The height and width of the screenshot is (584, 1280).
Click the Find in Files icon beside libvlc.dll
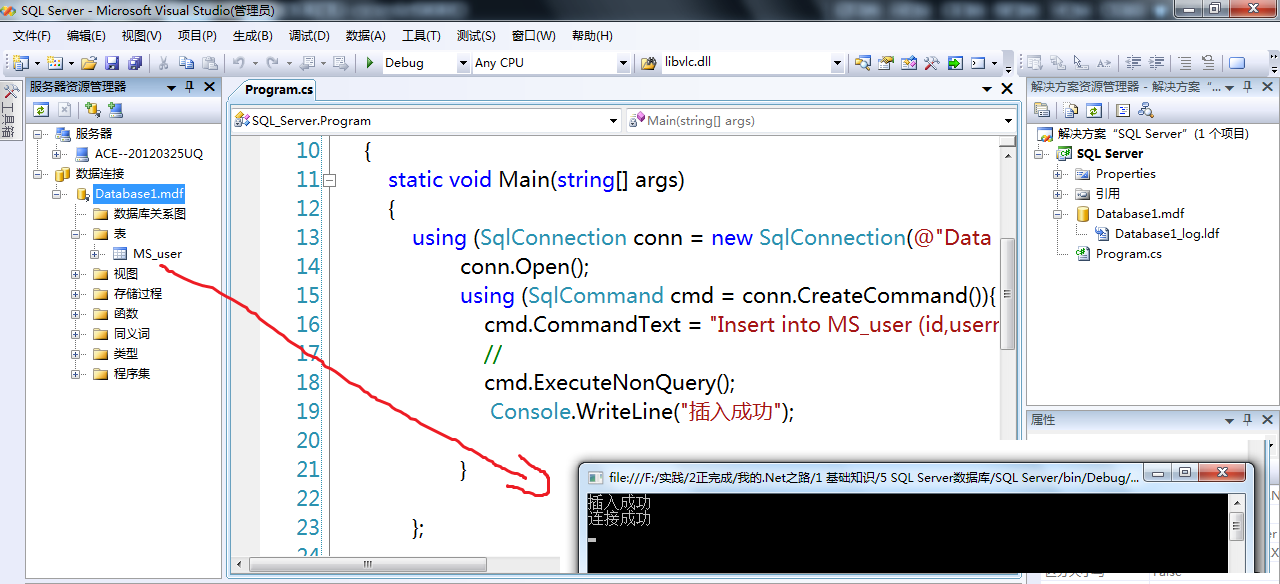pyautogui.click(x=647, y=62)
